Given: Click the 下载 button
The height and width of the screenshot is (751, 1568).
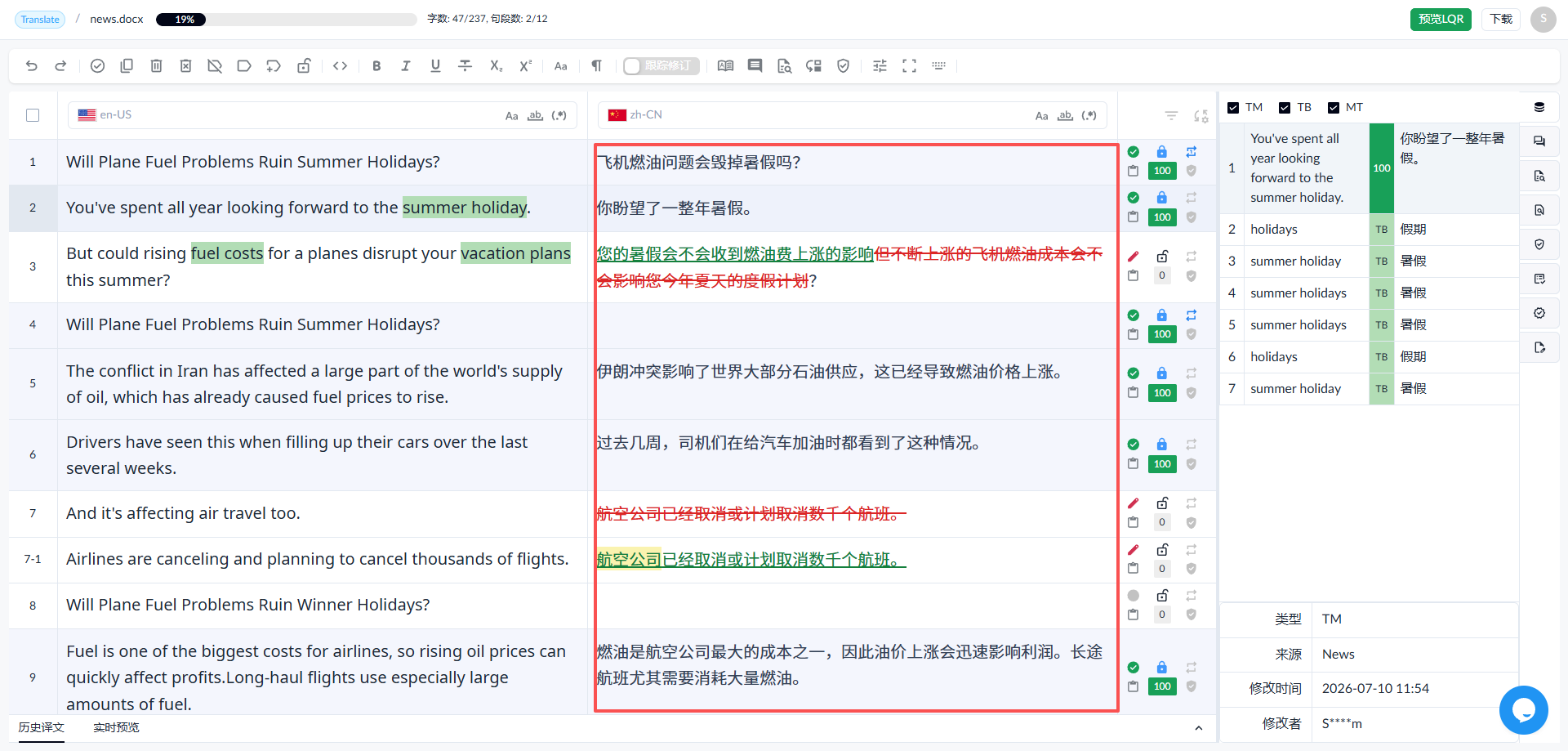Looking at the screenshot, I should 1501,20.
